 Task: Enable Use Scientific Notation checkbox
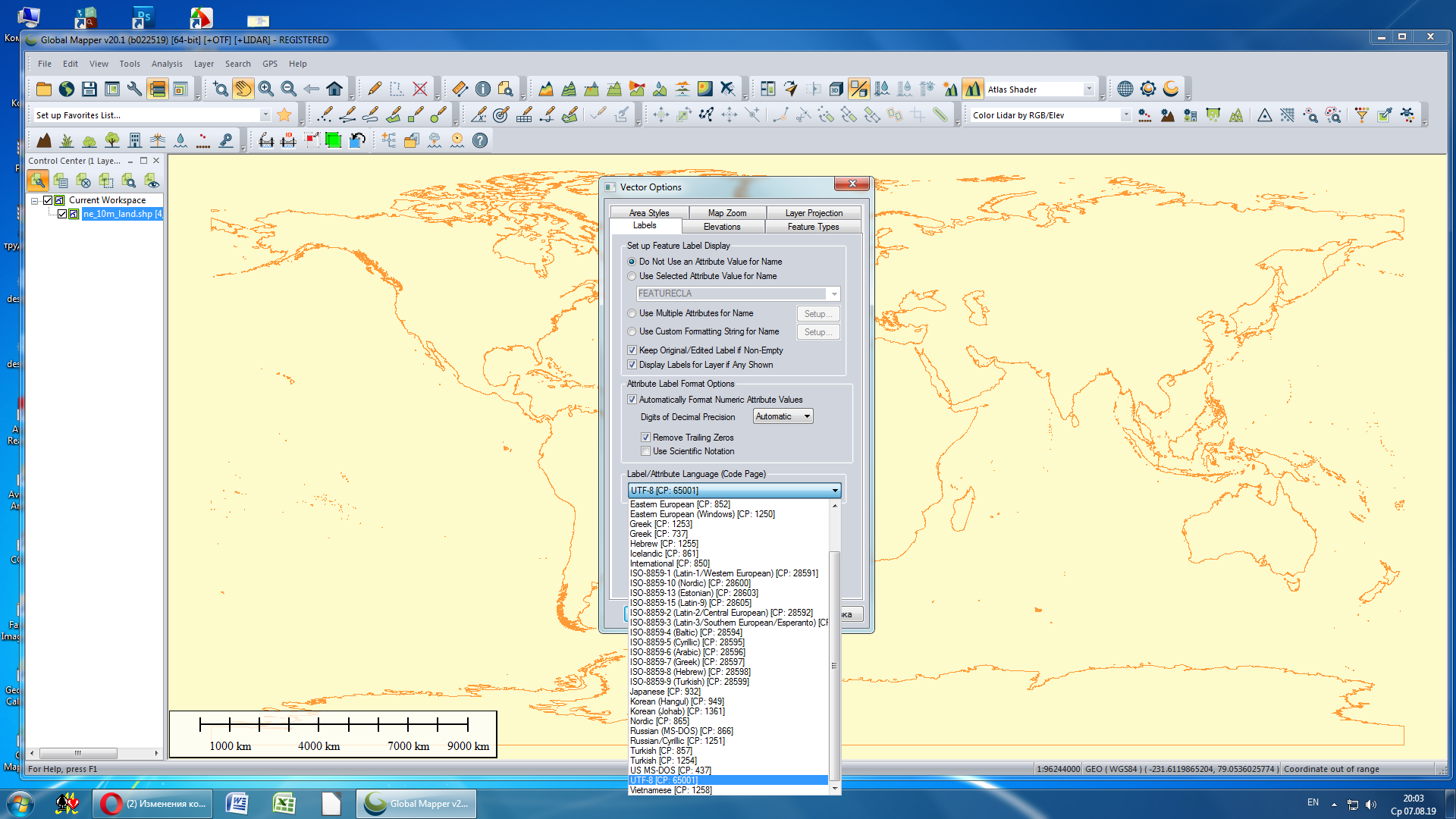tap(645, 451)
